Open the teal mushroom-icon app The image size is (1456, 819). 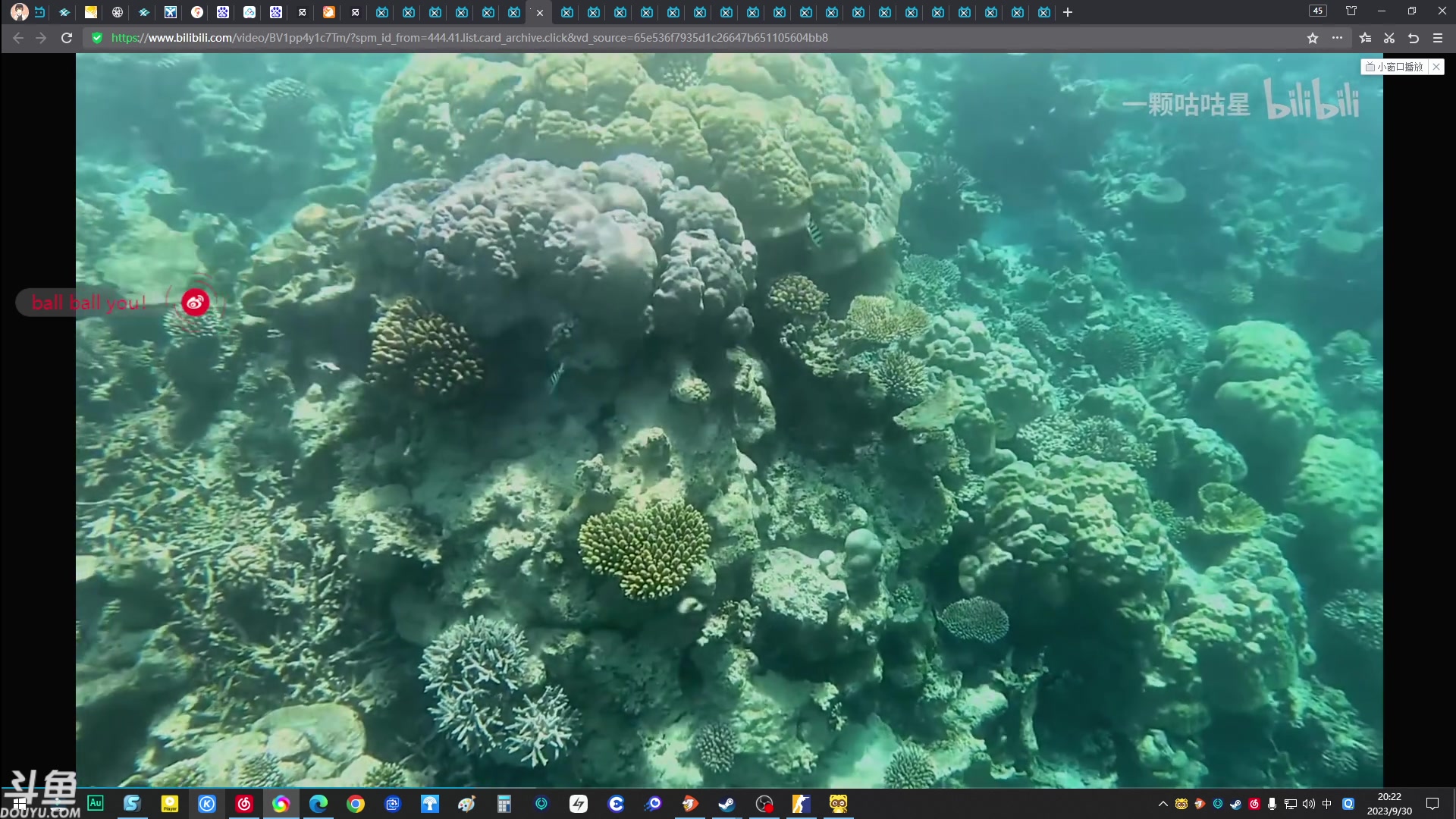pos(430,804)
